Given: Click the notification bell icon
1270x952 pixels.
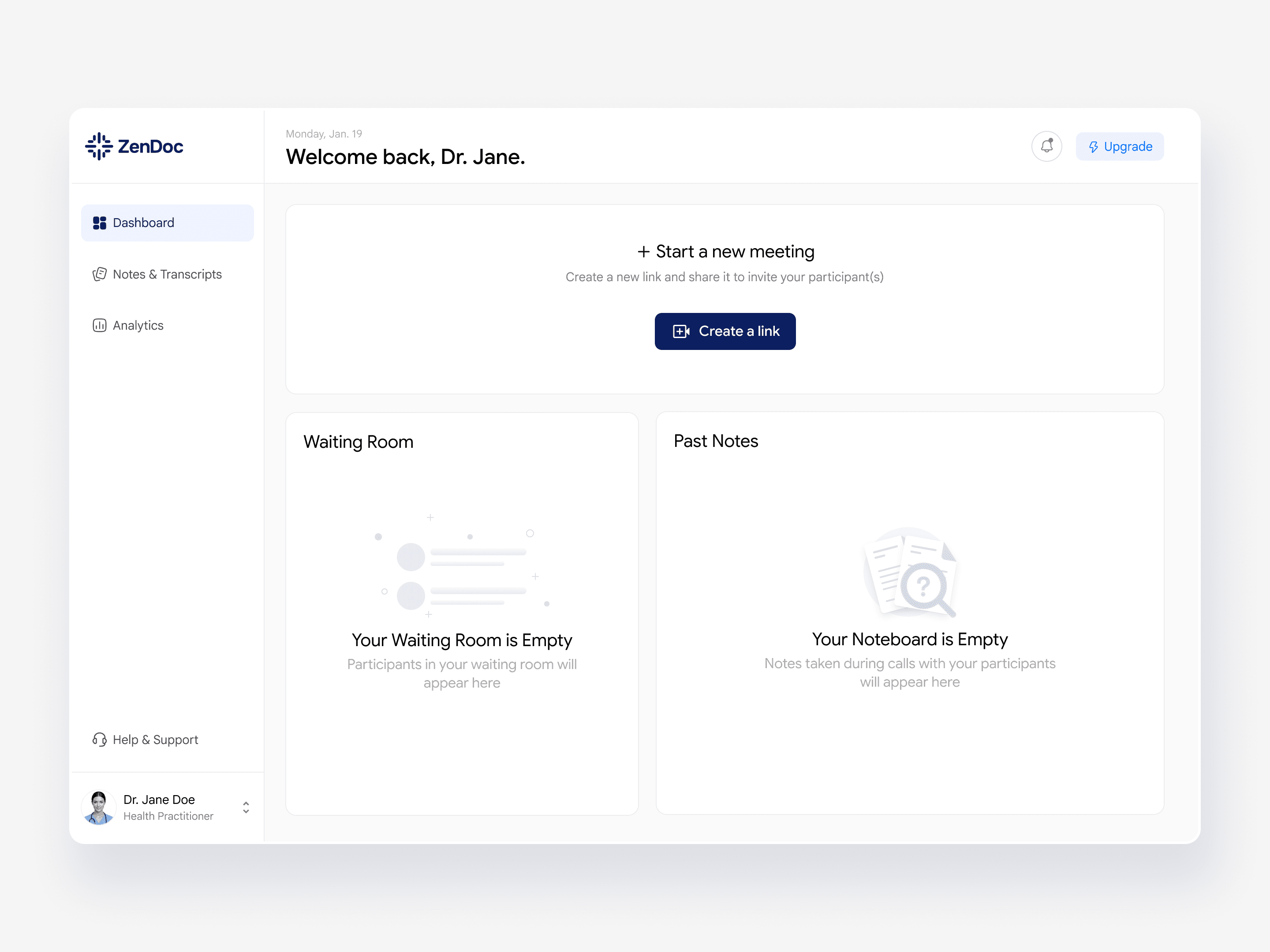Looking at the screenshot, I should coord(1047,146).
